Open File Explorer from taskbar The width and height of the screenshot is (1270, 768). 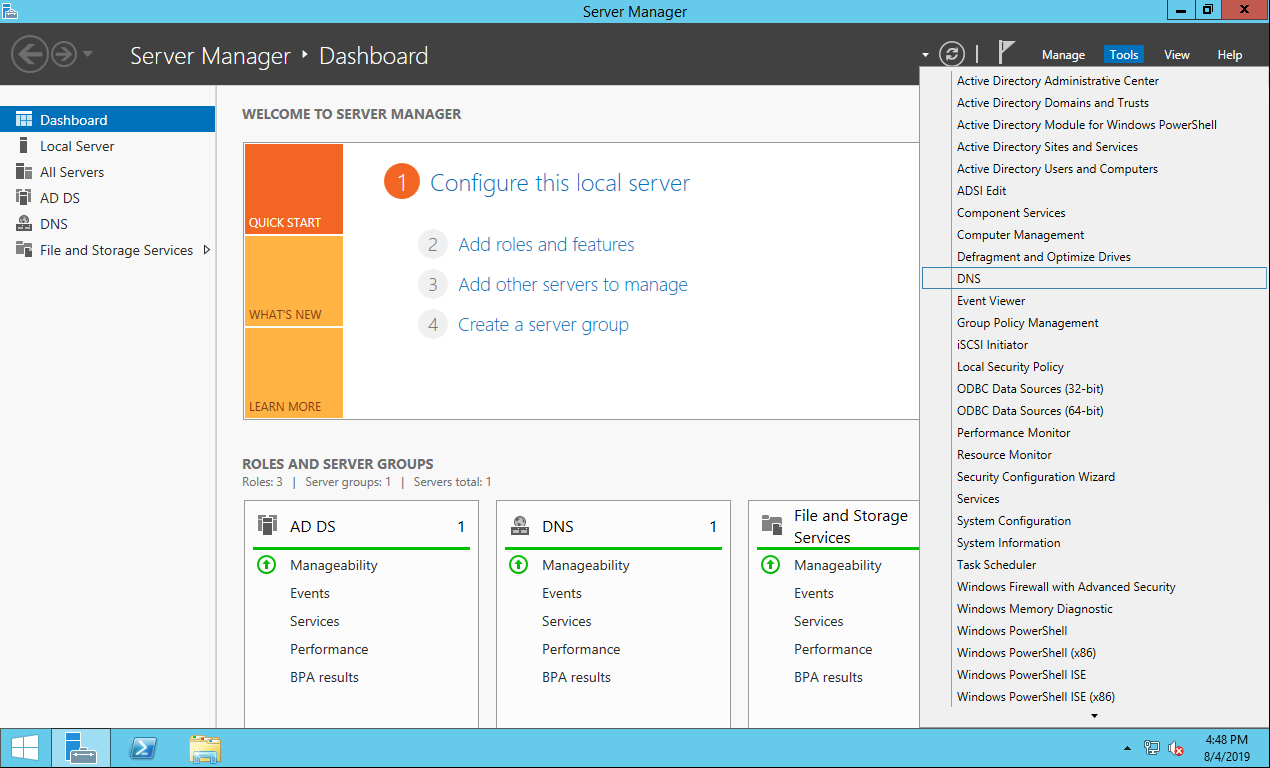pos(205,748)
